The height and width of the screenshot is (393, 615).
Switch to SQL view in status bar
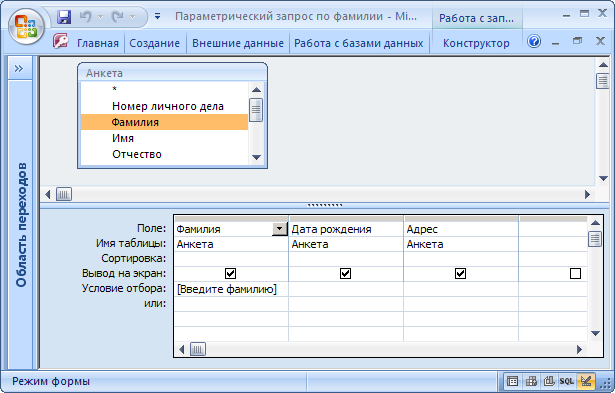[x=567, y=381]
